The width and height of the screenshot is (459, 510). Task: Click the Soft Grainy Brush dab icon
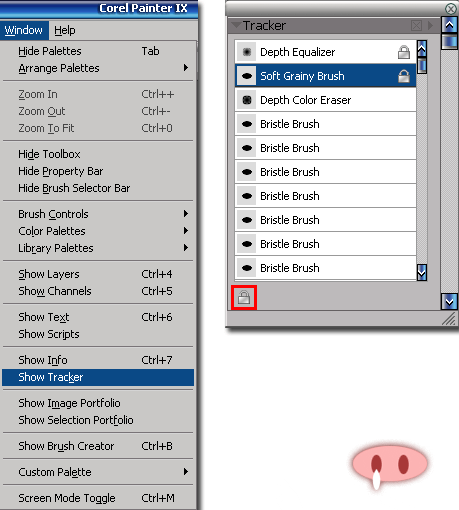(x=246, y=76)
